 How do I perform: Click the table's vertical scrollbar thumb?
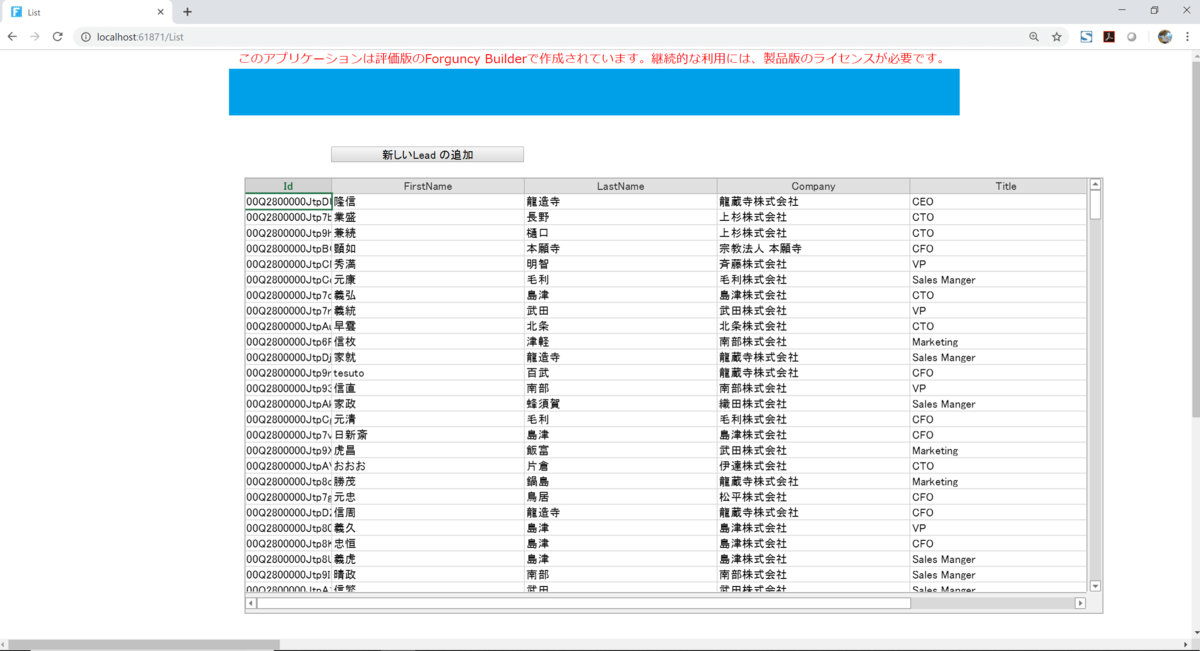point(1095,204)
